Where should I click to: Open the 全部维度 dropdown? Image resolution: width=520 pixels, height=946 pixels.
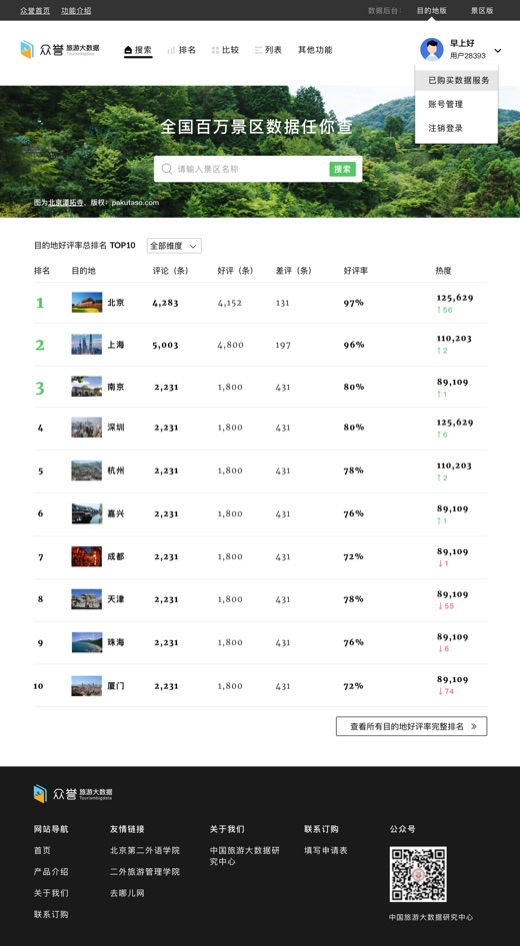pyautogui.click(x=174, y=246)
